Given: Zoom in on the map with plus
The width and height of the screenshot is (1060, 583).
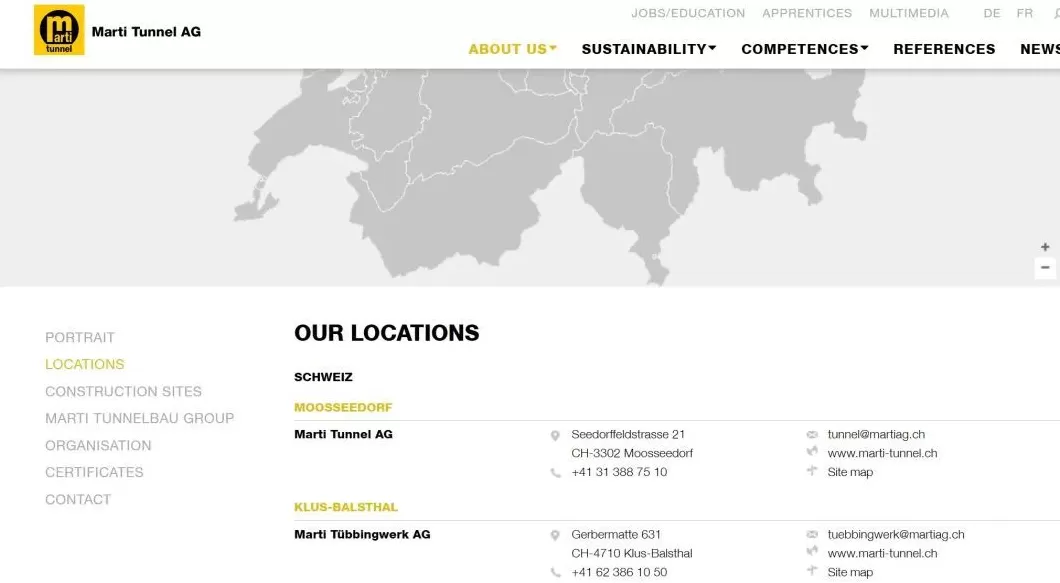Looking at the screenshot, I should click(x=1045, y=247).
